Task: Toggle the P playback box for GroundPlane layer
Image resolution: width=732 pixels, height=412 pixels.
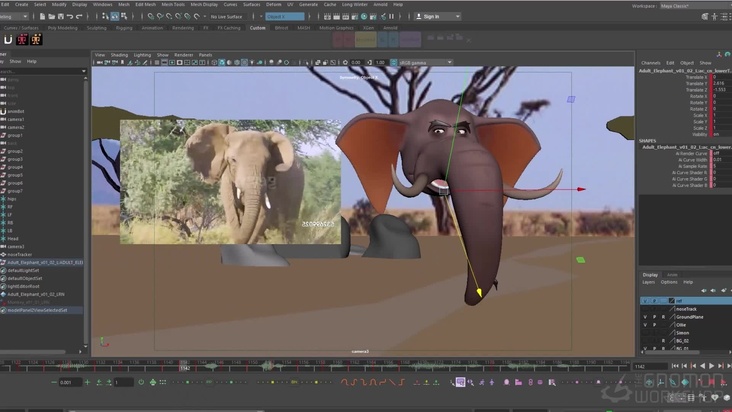Action: (x=654, y=317)
